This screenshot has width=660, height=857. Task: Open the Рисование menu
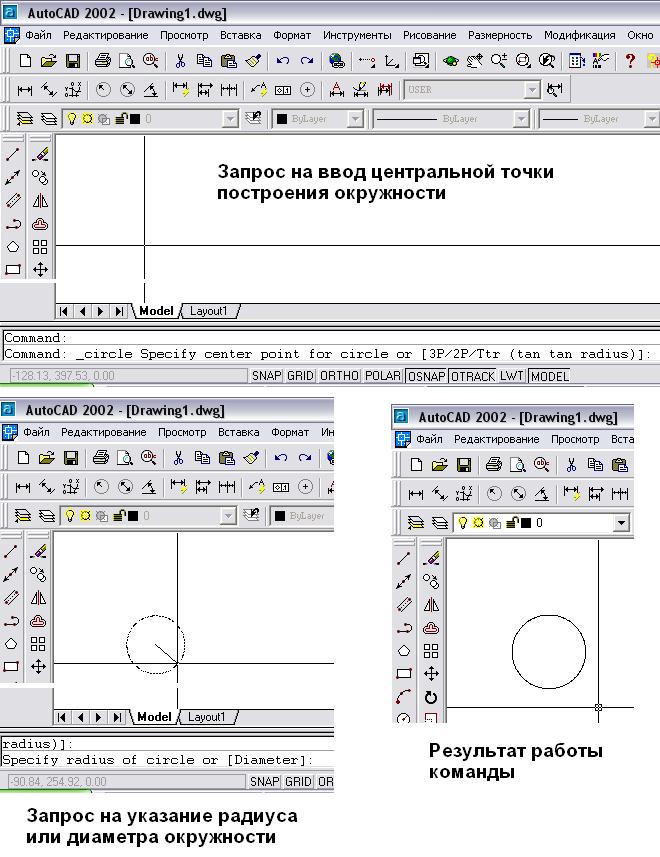[x=429, y=35]
